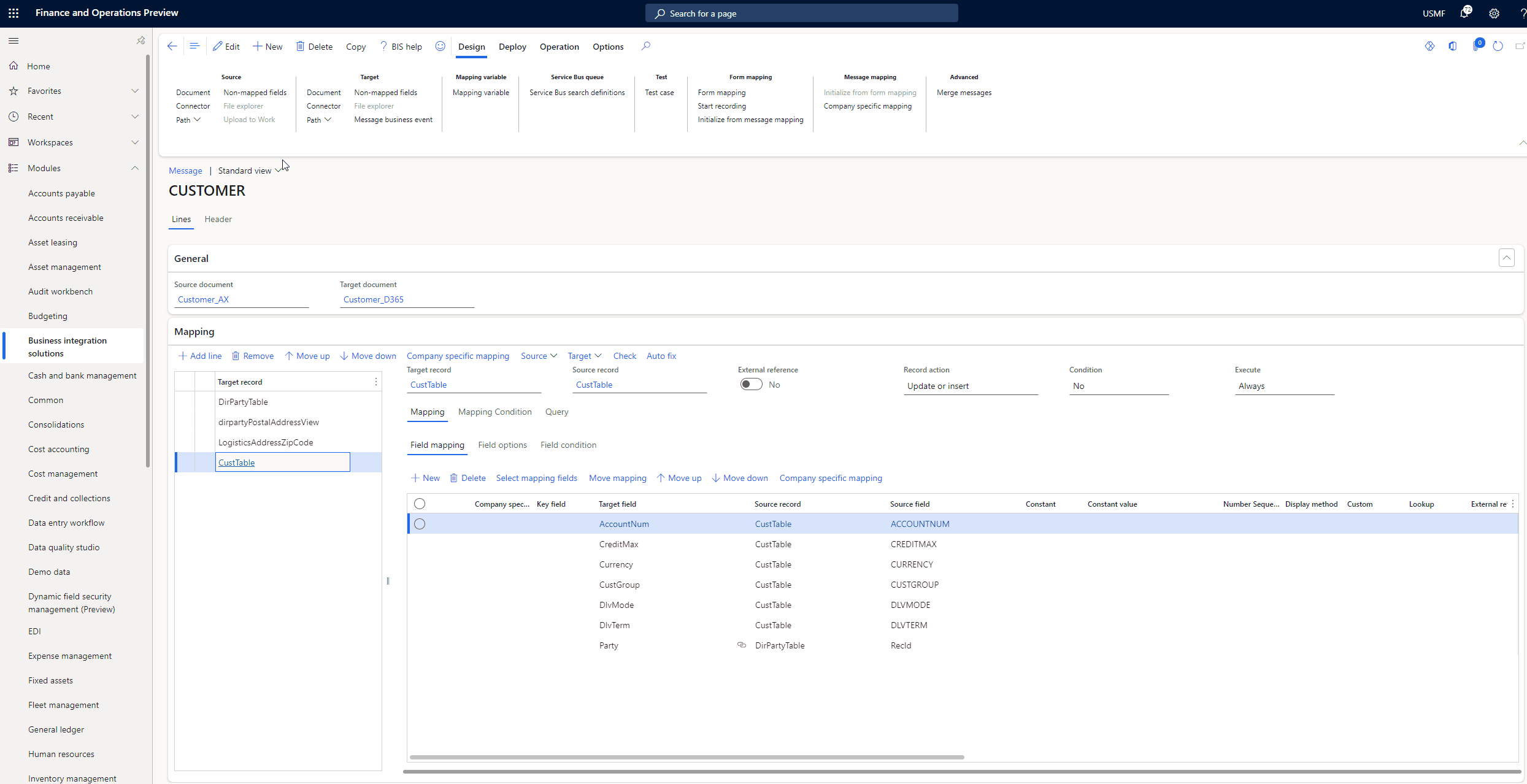Switch to the Options tab
This screenshot has height=784, width=1527.
pyautogui.click(x=608, y=47)
